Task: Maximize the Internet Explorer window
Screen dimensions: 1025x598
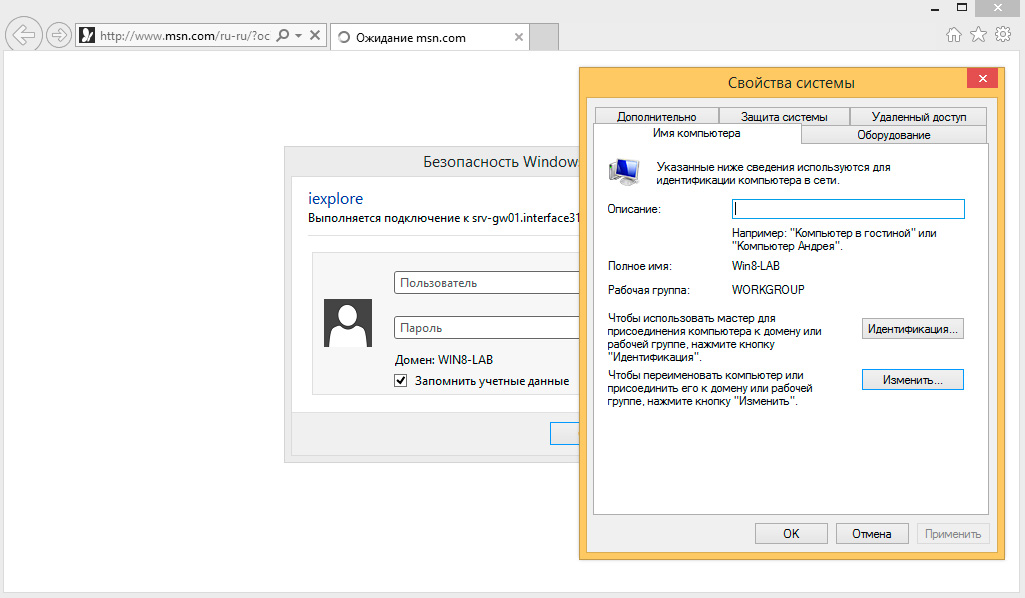Action: [x=962, y=8]
